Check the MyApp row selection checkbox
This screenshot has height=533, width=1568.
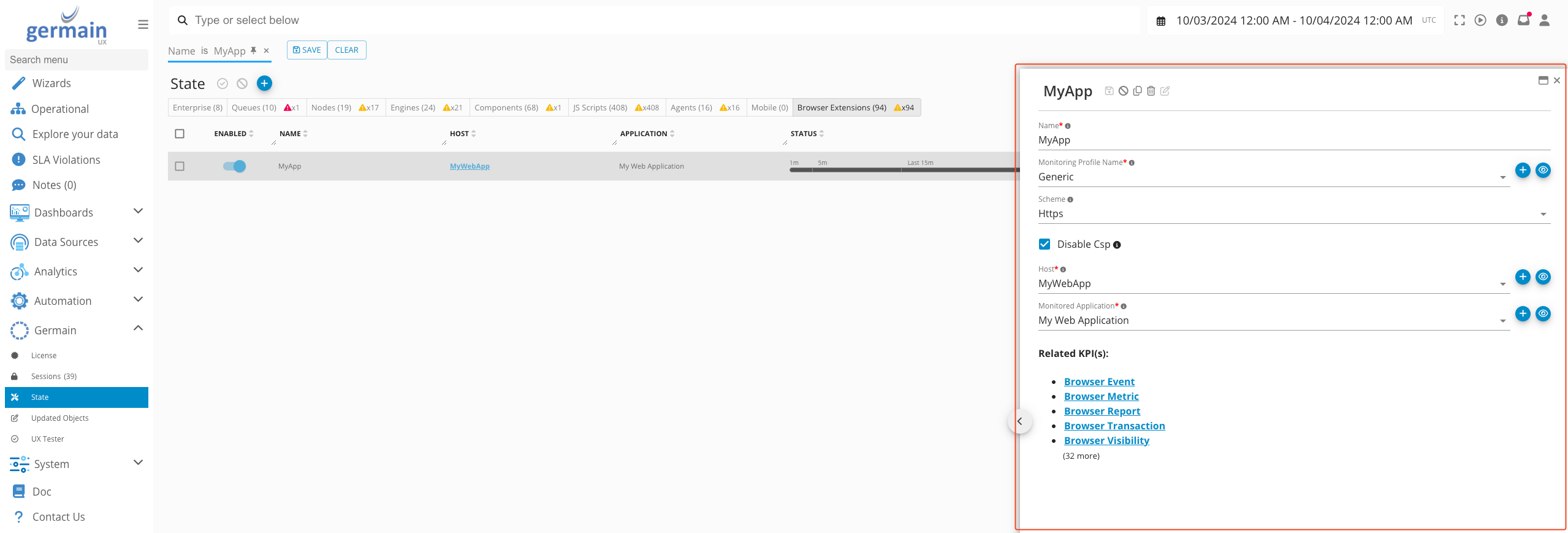180,166
